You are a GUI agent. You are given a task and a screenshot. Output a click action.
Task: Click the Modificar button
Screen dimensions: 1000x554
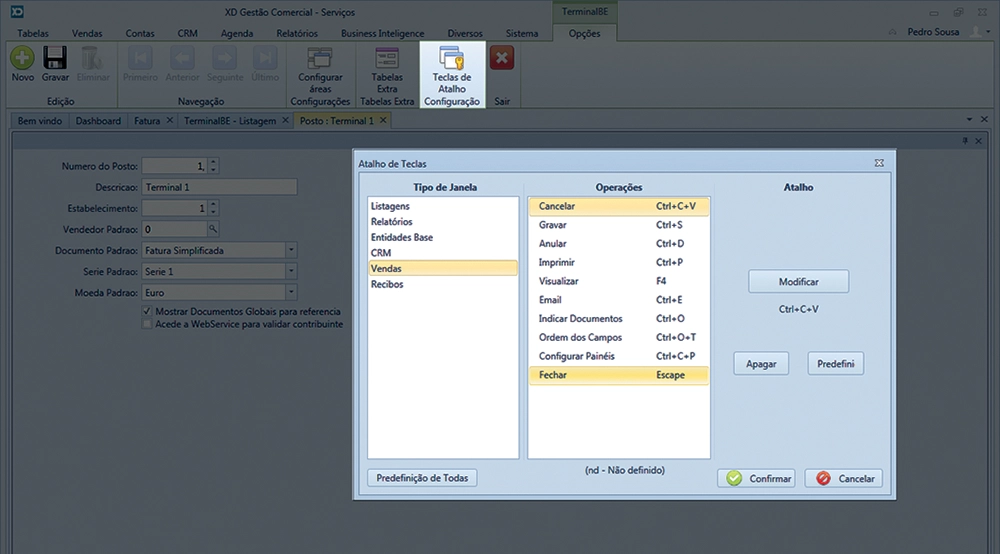tap(798, 281)
